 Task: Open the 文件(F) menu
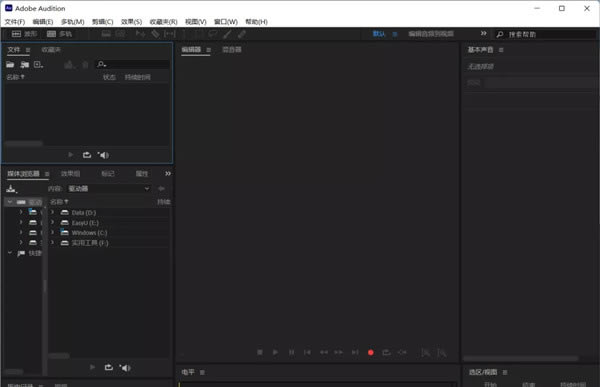[x=15, y=22]
